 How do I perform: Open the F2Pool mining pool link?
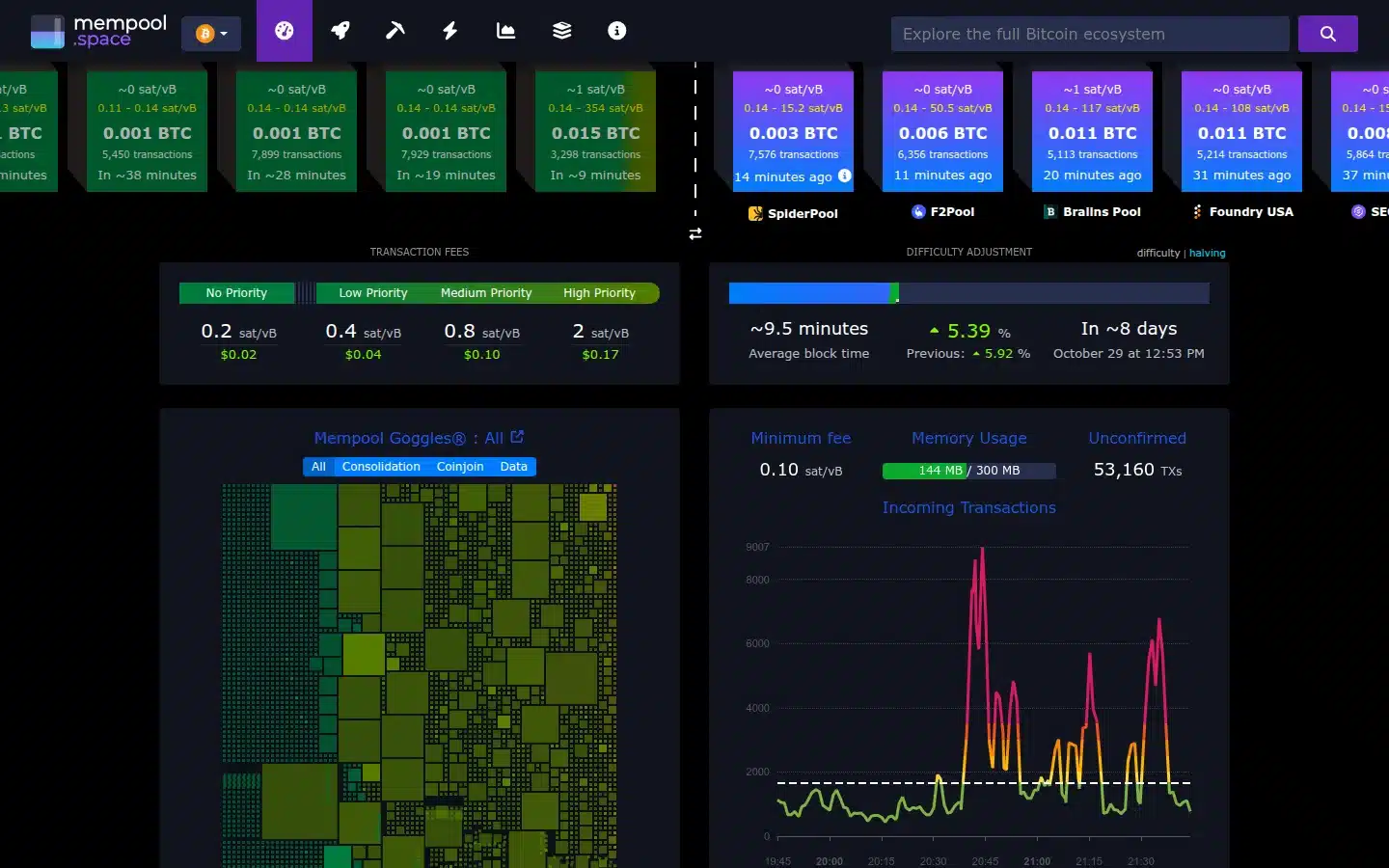coord(942,211)
